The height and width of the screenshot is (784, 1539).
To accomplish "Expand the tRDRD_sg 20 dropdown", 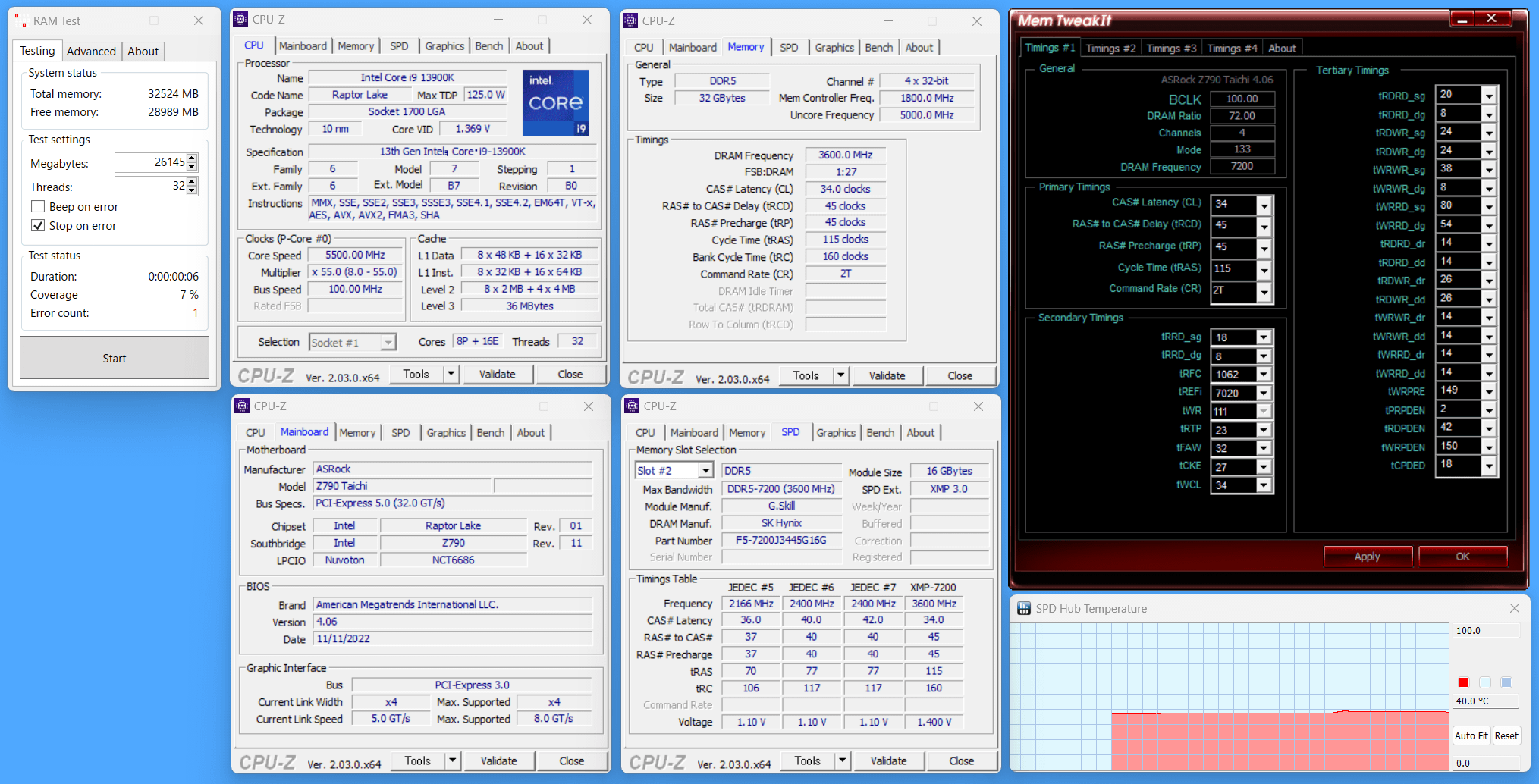I will point(1489,96).
